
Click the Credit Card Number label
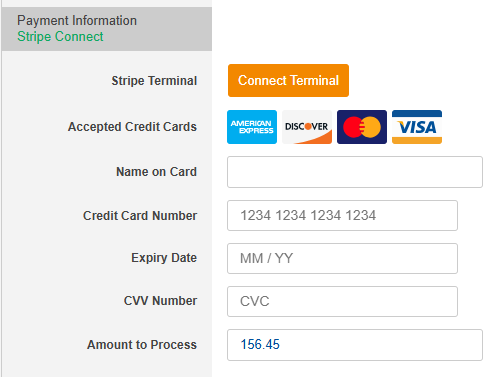[x=140, y=216]
